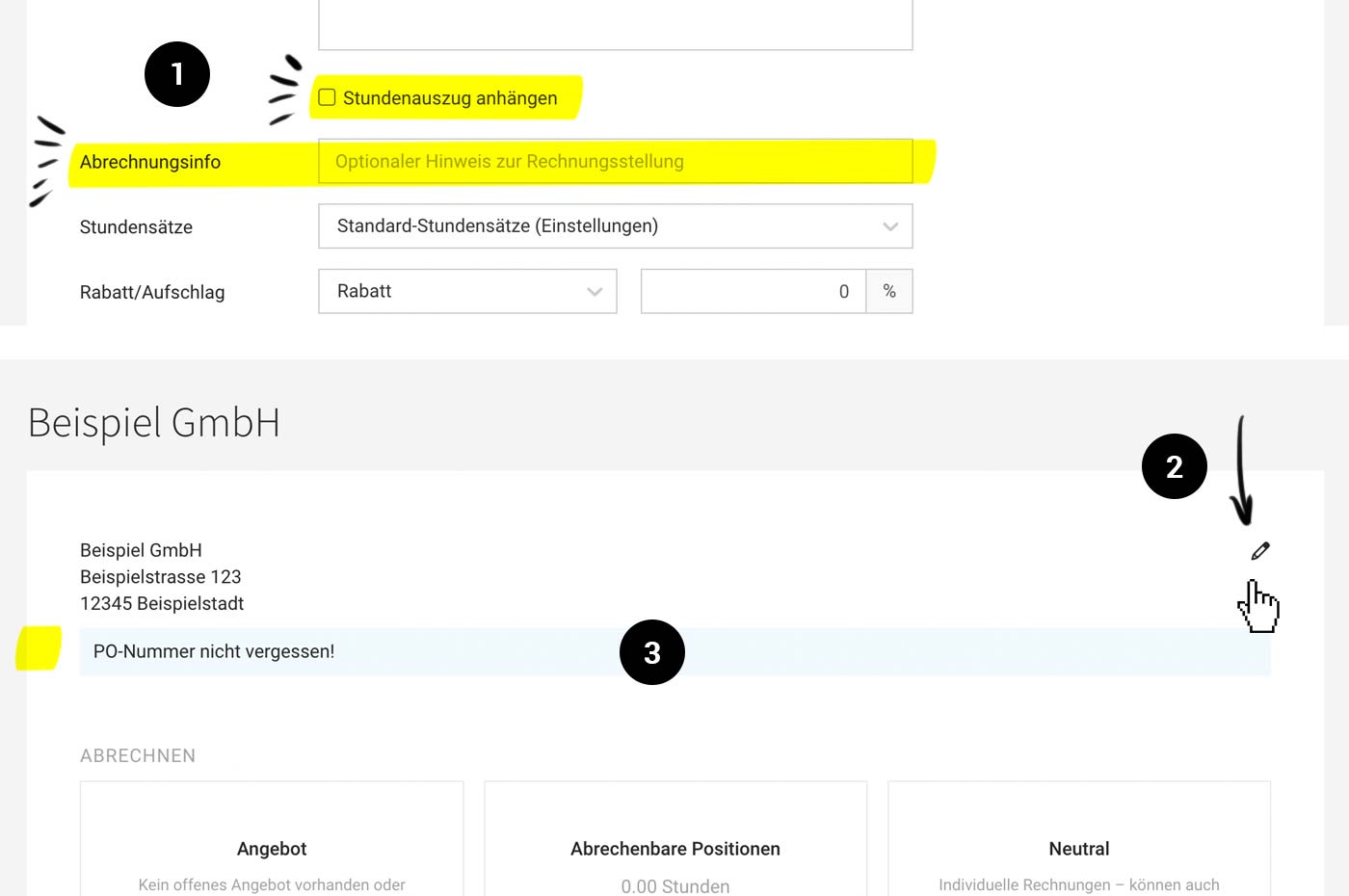Click the '0.00 Stunden' text
1349x896 pixels.
coord(675,886)
